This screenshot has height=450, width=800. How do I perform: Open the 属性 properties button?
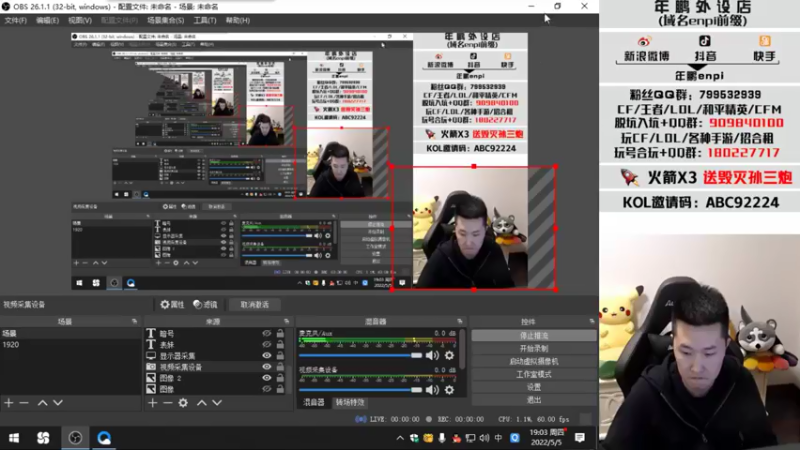[x=172, y=305]
